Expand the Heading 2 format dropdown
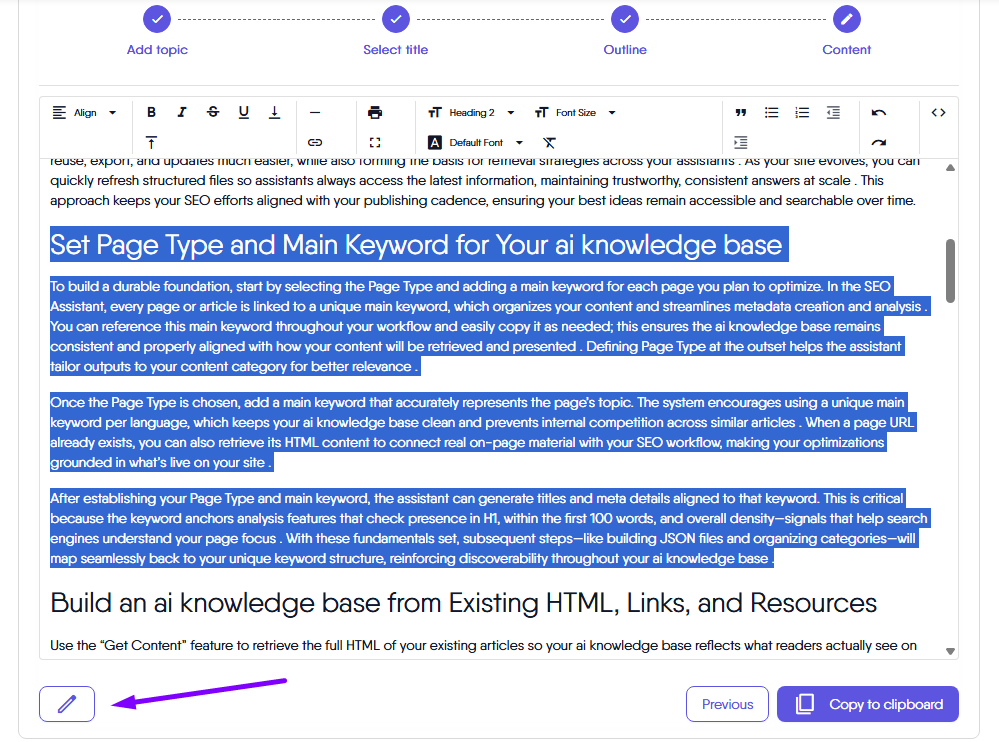 pos(471,113)
